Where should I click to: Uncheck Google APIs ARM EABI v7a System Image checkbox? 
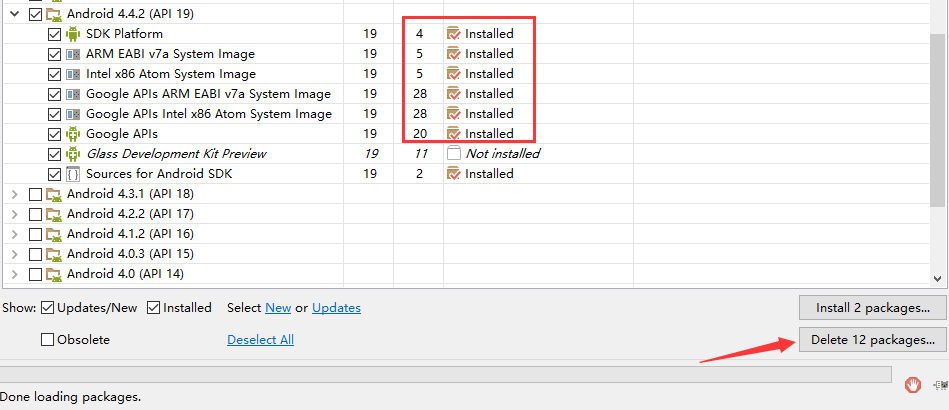(x=54, y=94)
